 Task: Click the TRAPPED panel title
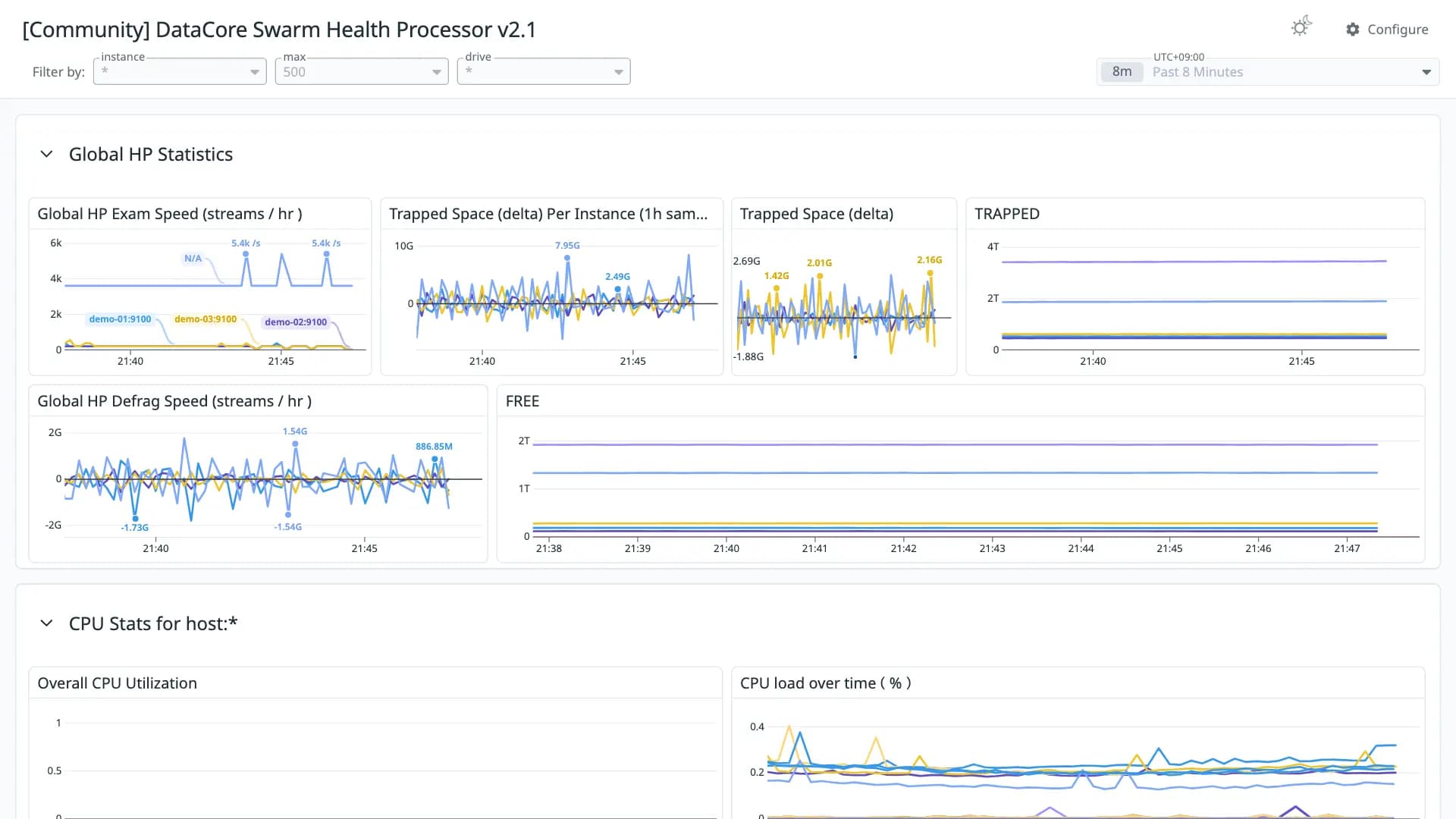point(1007,214)
